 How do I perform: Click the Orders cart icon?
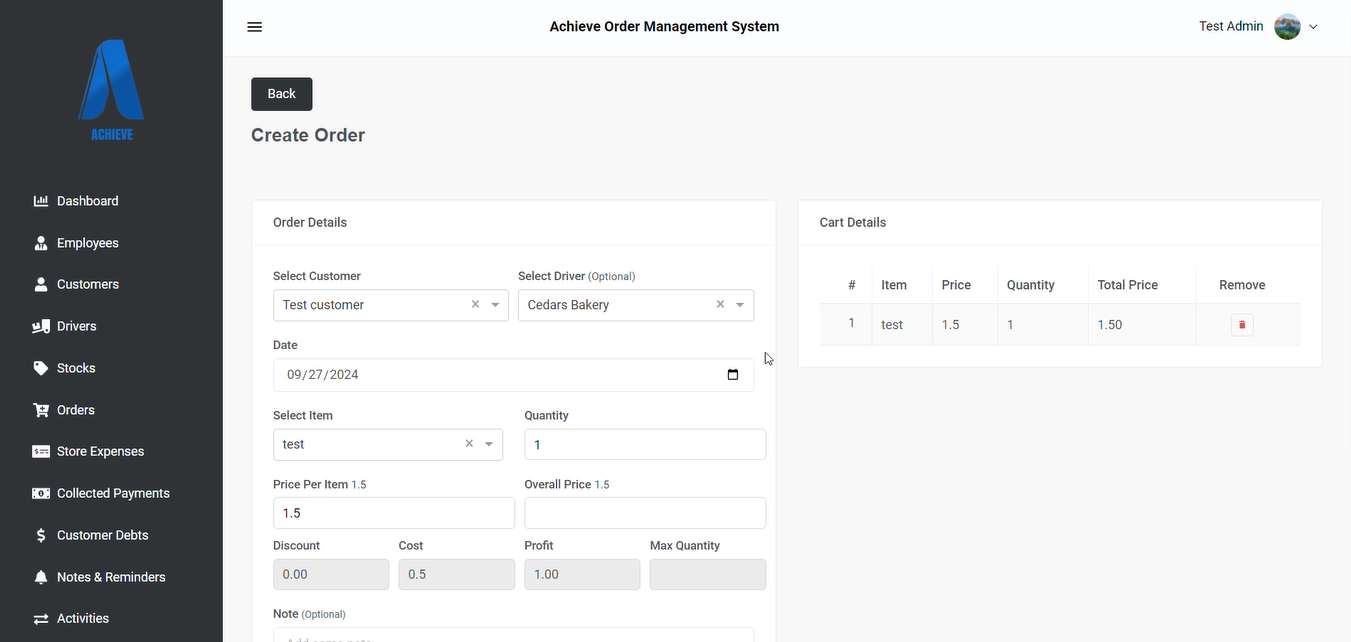[41, 410]
